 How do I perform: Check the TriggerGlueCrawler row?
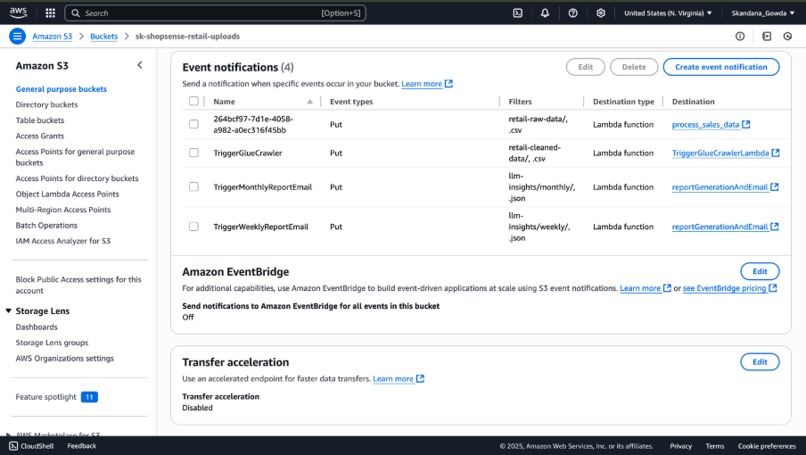194,153
